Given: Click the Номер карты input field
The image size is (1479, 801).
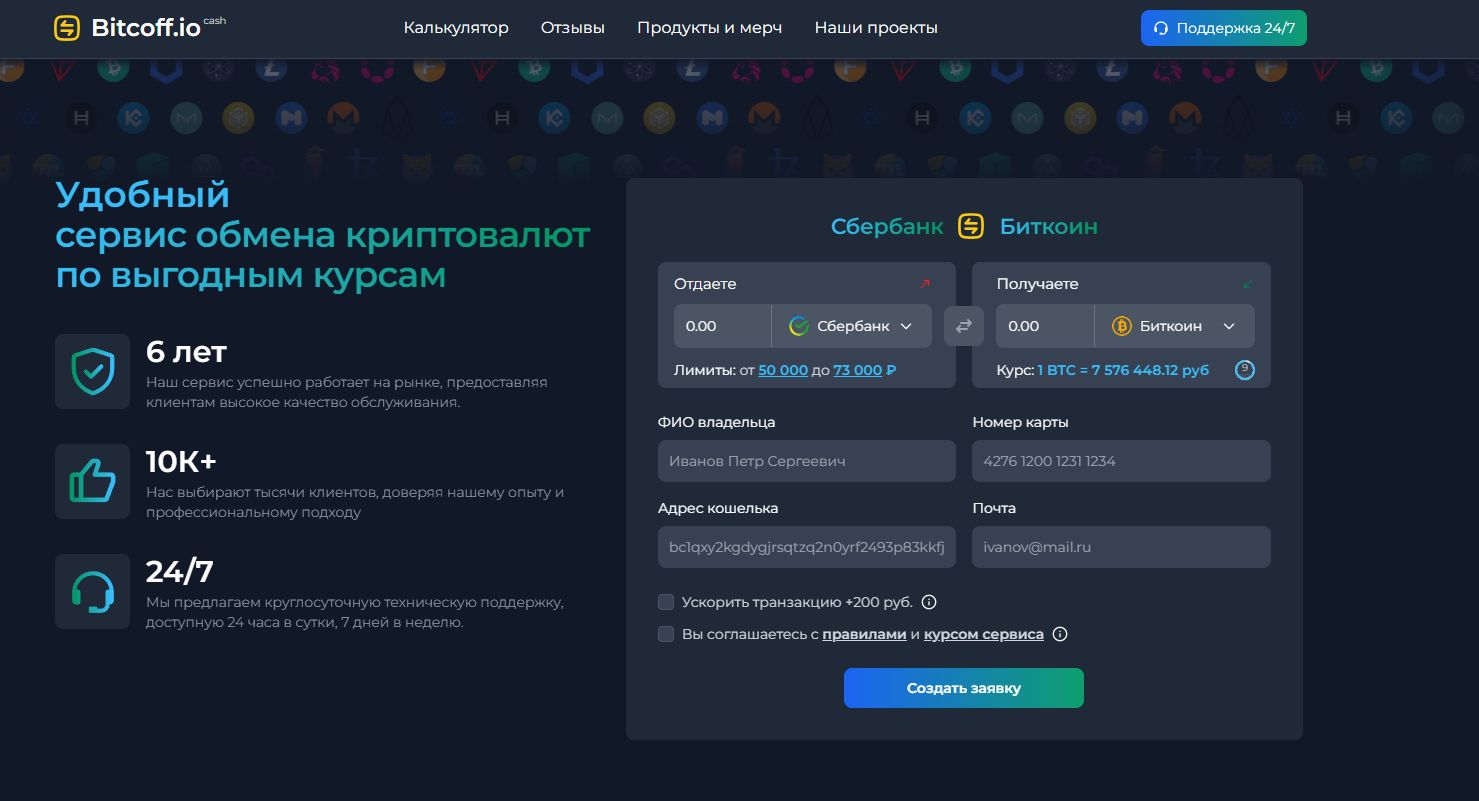Looking at the screenshot, I should [1121, 461].
